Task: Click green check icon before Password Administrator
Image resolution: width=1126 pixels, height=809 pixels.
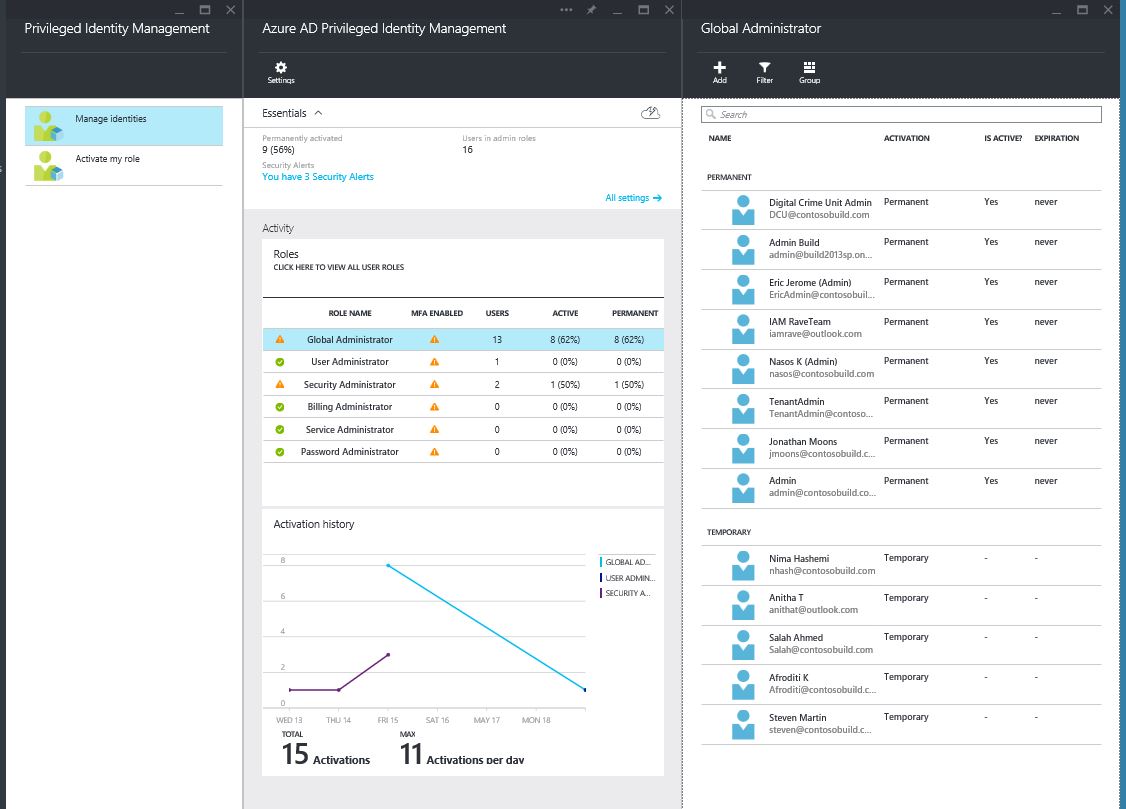Action: tap(280, 452)
